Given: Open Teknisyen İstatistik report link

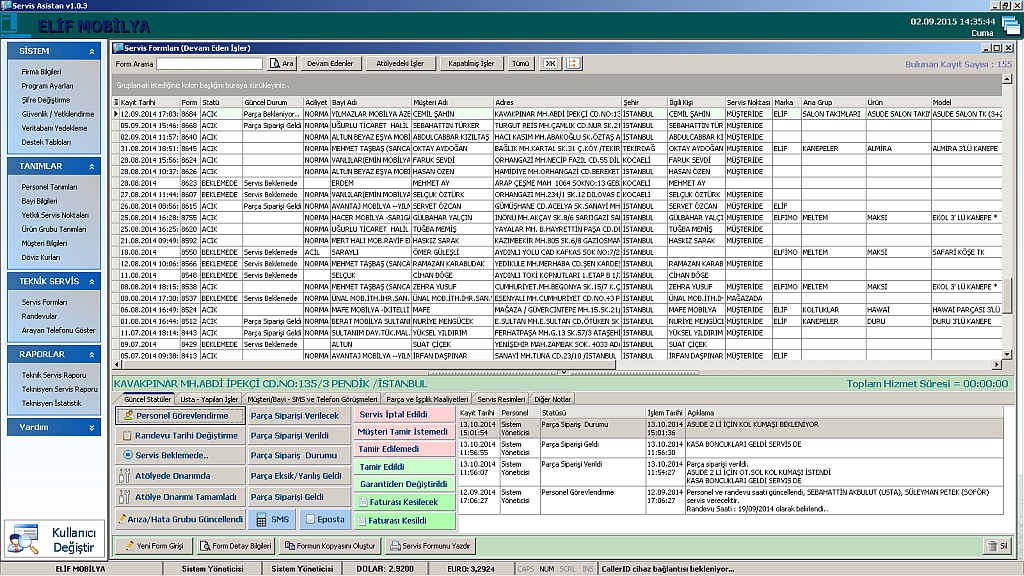Looking at the screenshot, I should click(52, 404).
